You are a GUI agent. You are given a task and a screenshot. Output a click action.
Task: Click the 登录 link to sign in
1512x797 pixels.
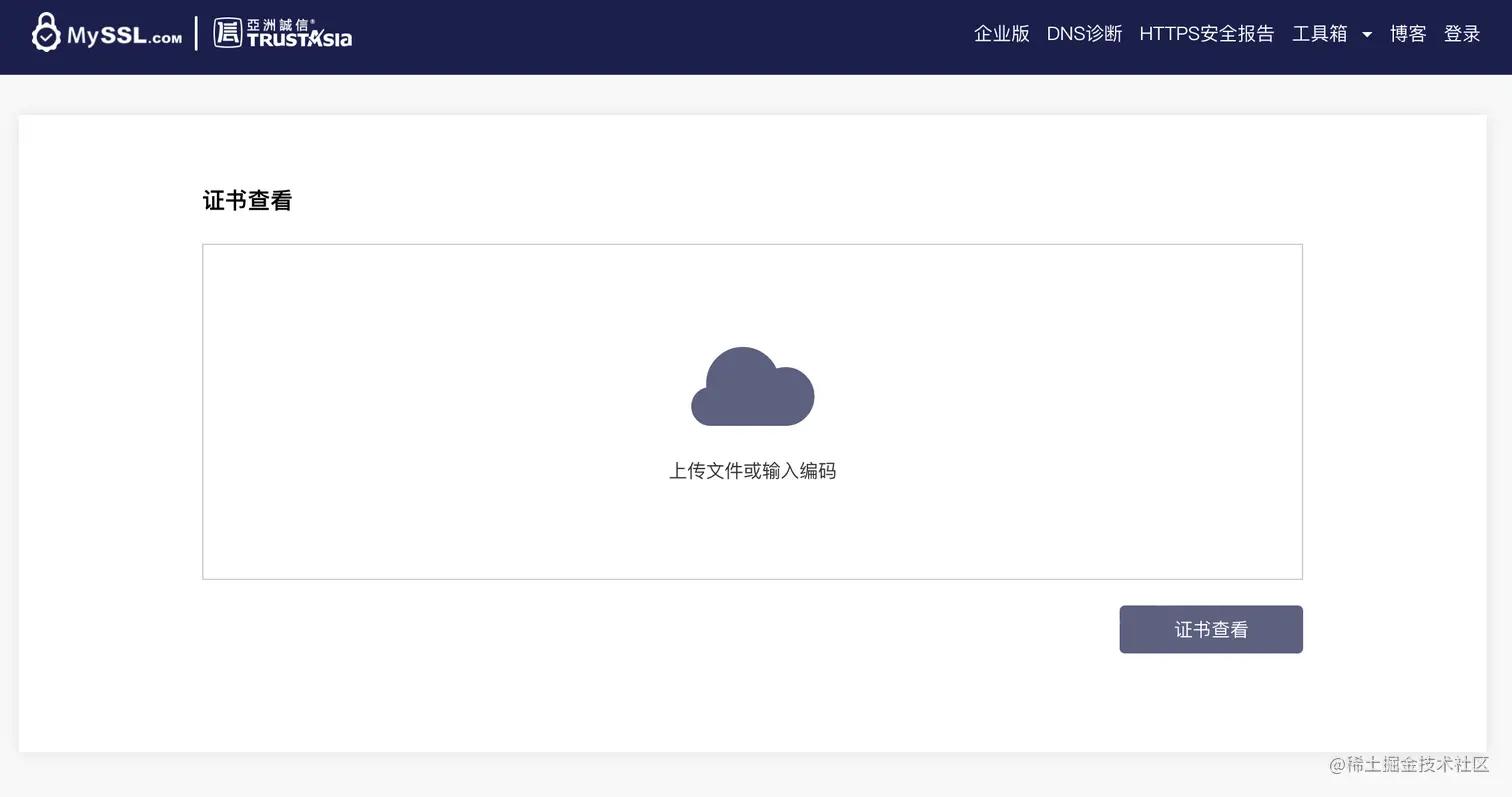pyautogui.click(x=1461, y=33)
